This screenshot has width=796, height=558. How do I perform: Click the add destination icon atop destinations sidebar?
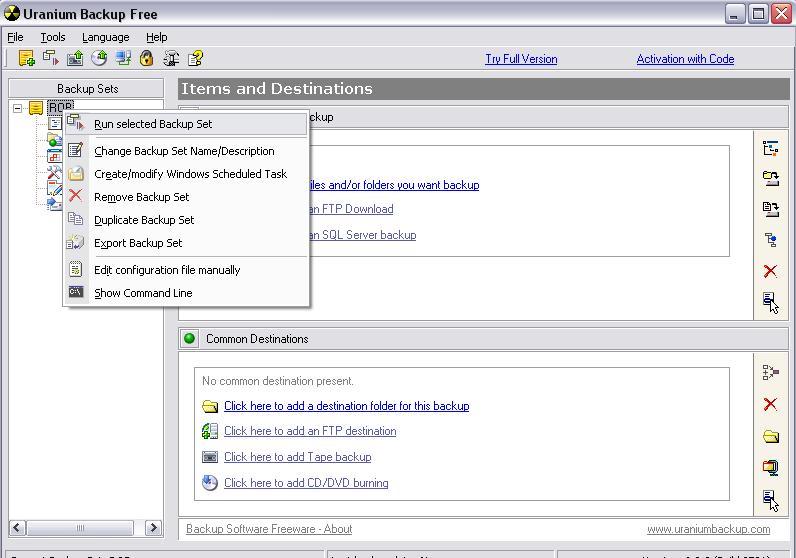tap(771, 372)
